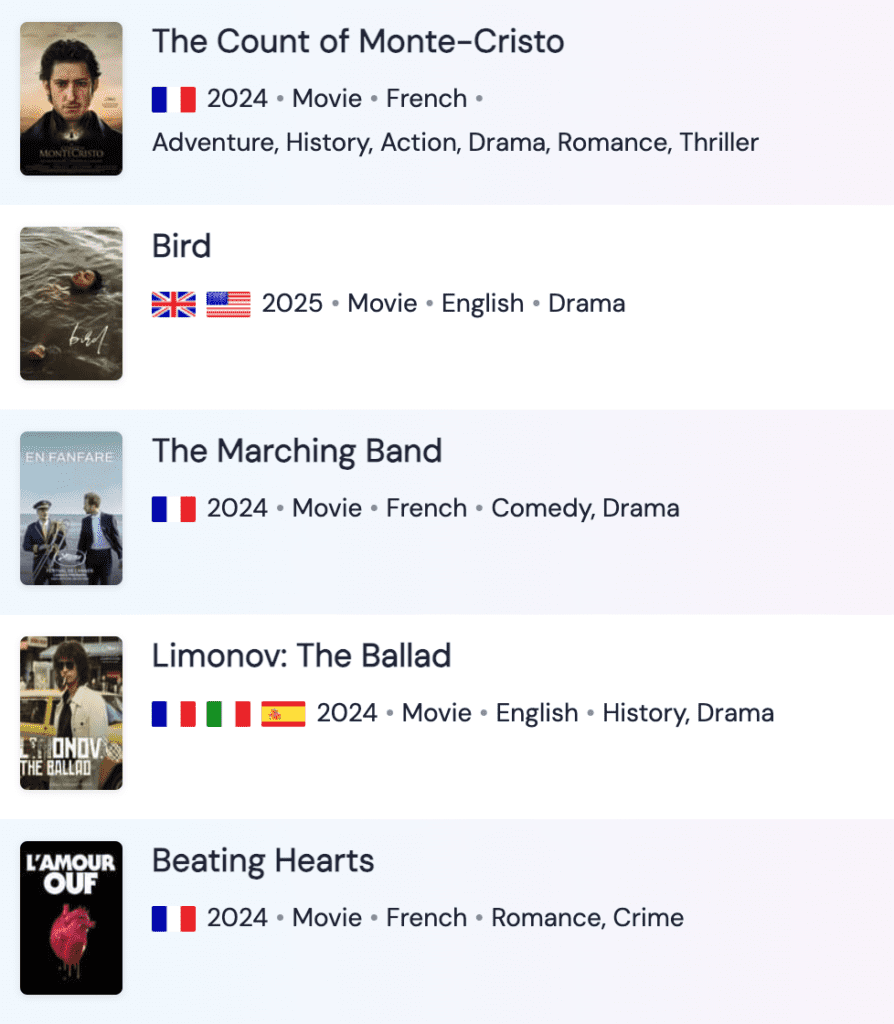Select the Bird poster thumbnail
Screen dimensions: 894x1024
71,304
